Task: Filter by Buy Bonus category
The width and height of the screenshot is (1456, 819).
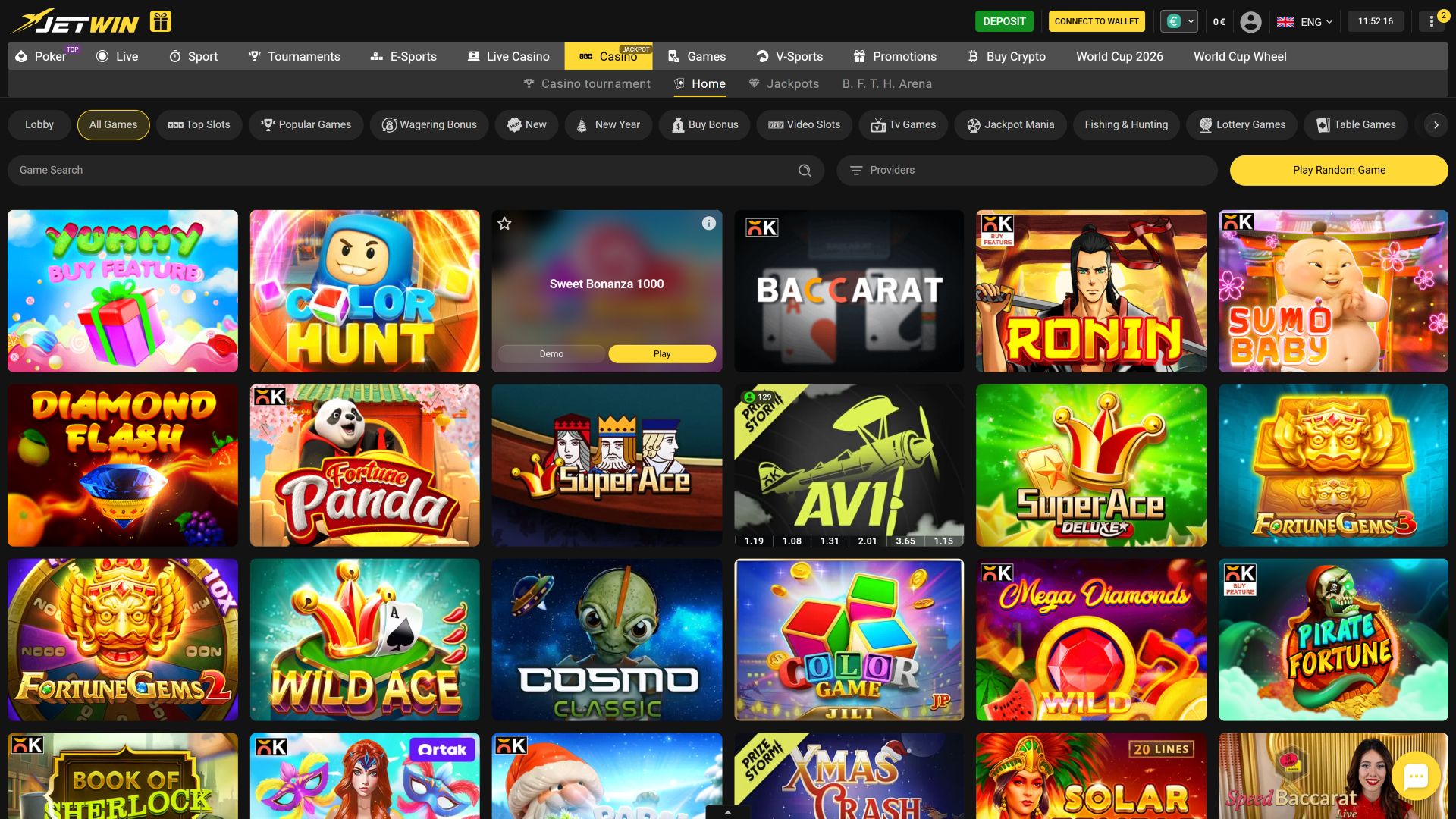Action: click(x=704, y=125)
